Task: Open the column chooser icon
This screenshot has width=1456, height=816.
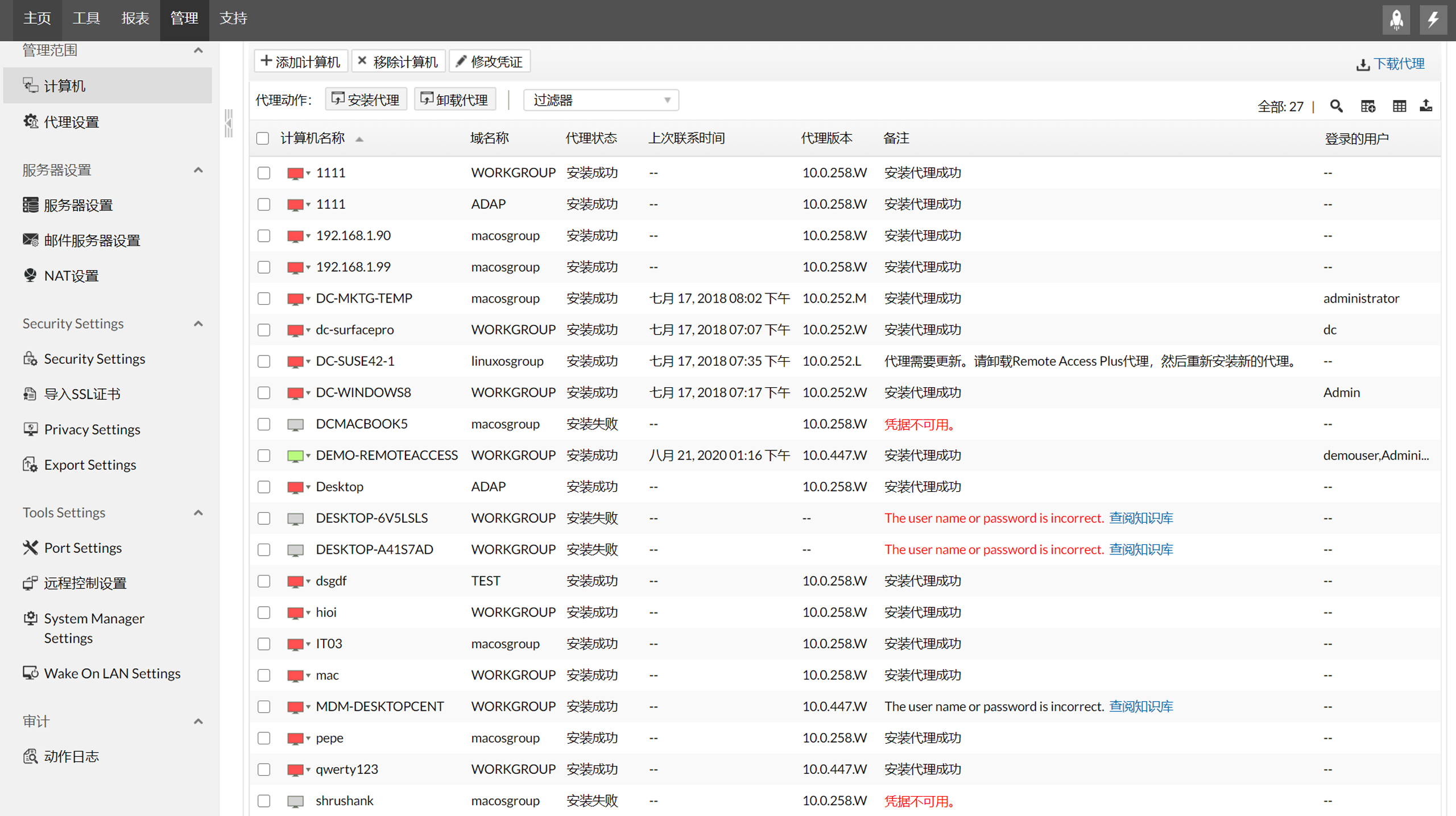Action: (x=1368, y=106)
